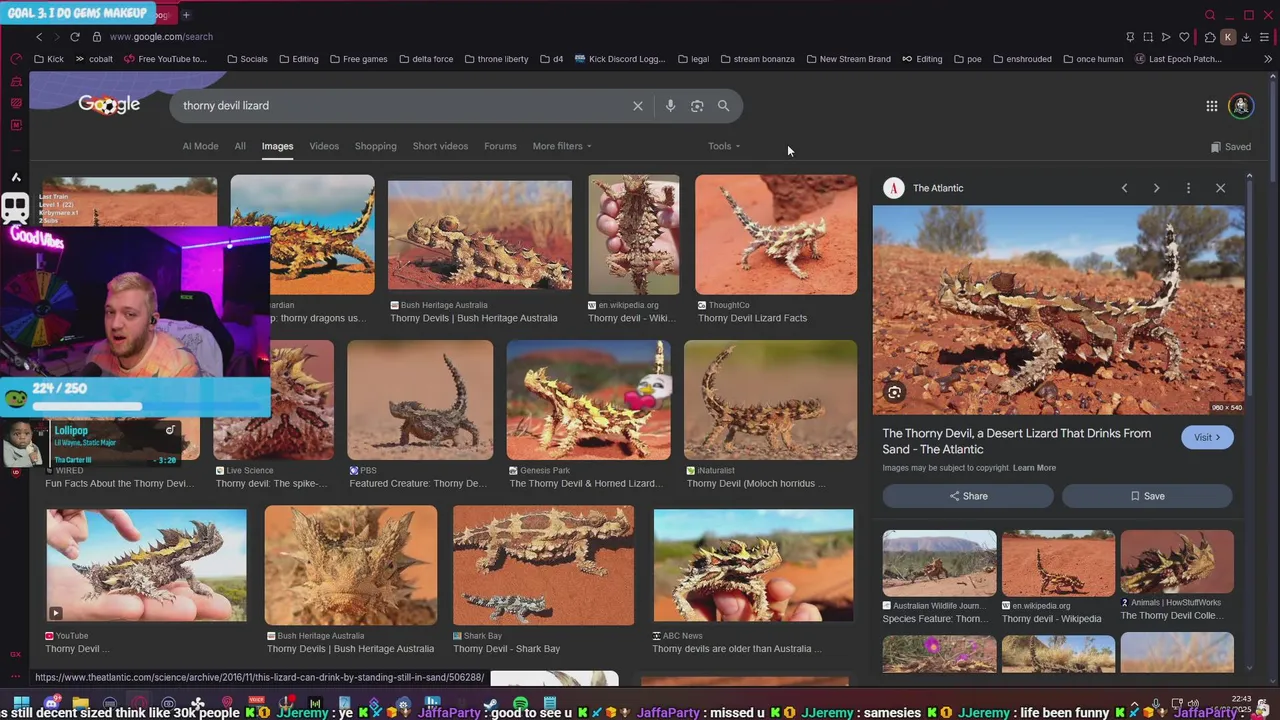This screenshot has width=1280, height=720.
Task: Switch to the Videos tab
Action: [324, 146]
